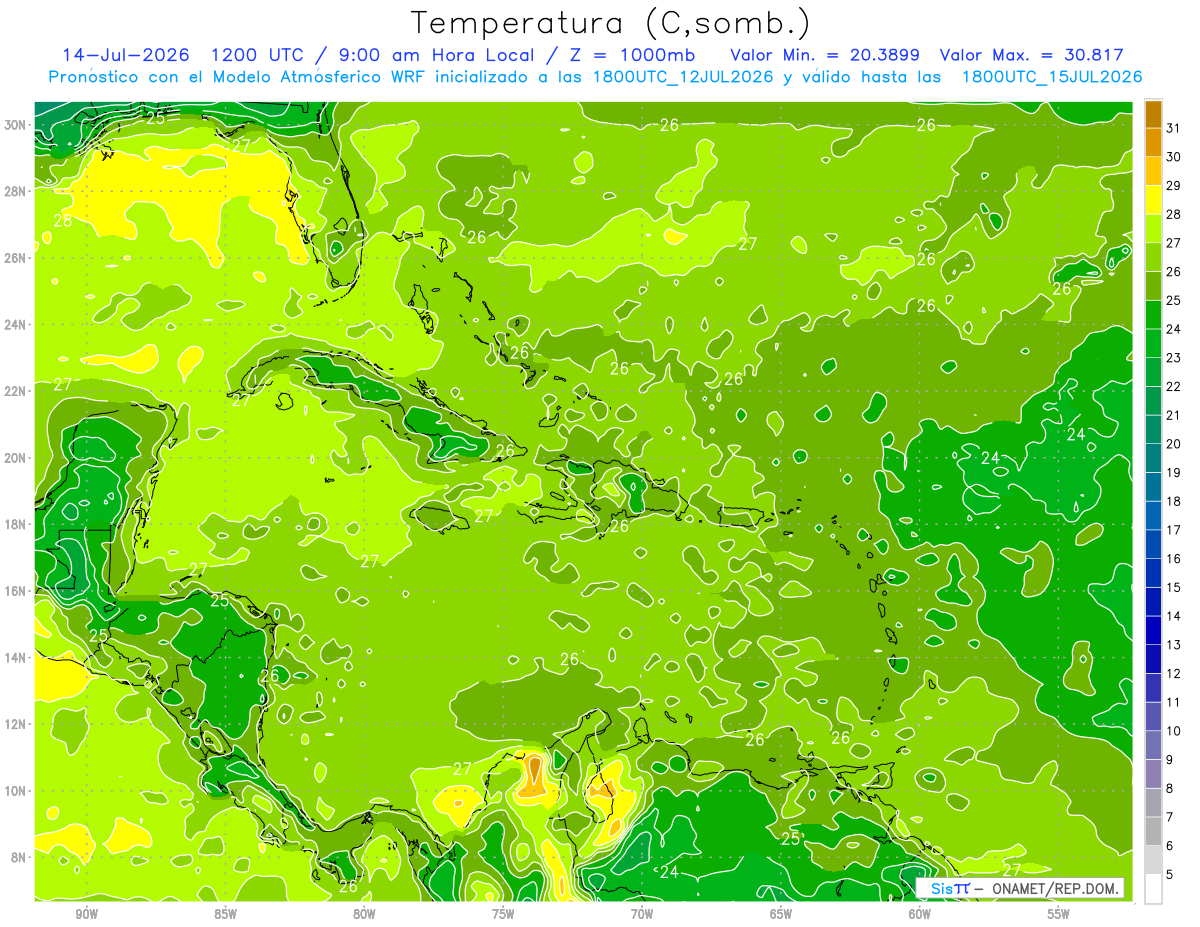Click the color scale label '12'

click(x=1174, y=674)
